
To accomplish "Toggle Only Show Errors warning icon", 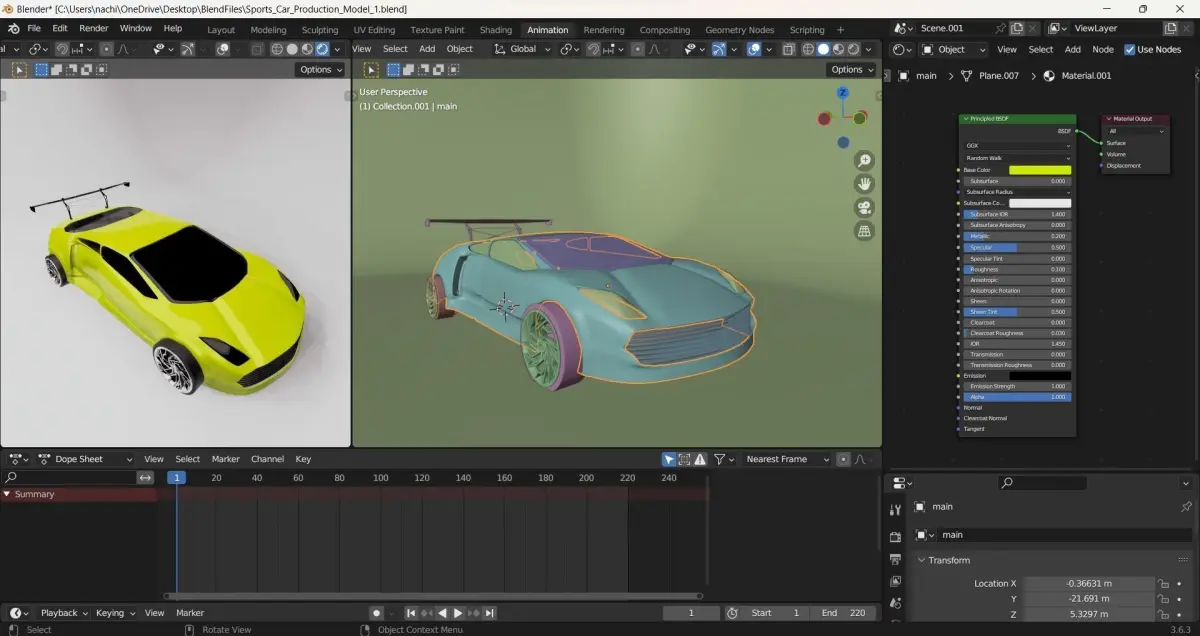I will [701, 459].
